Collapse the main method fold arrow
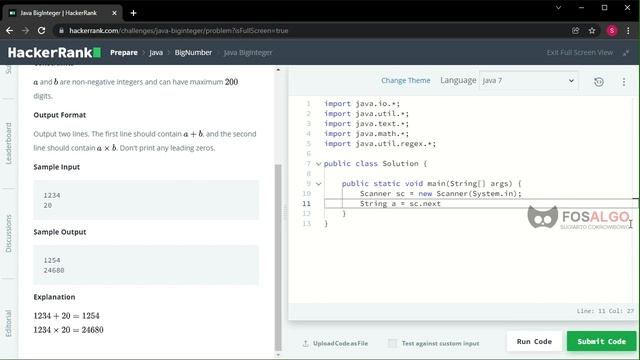 point(318,184)
